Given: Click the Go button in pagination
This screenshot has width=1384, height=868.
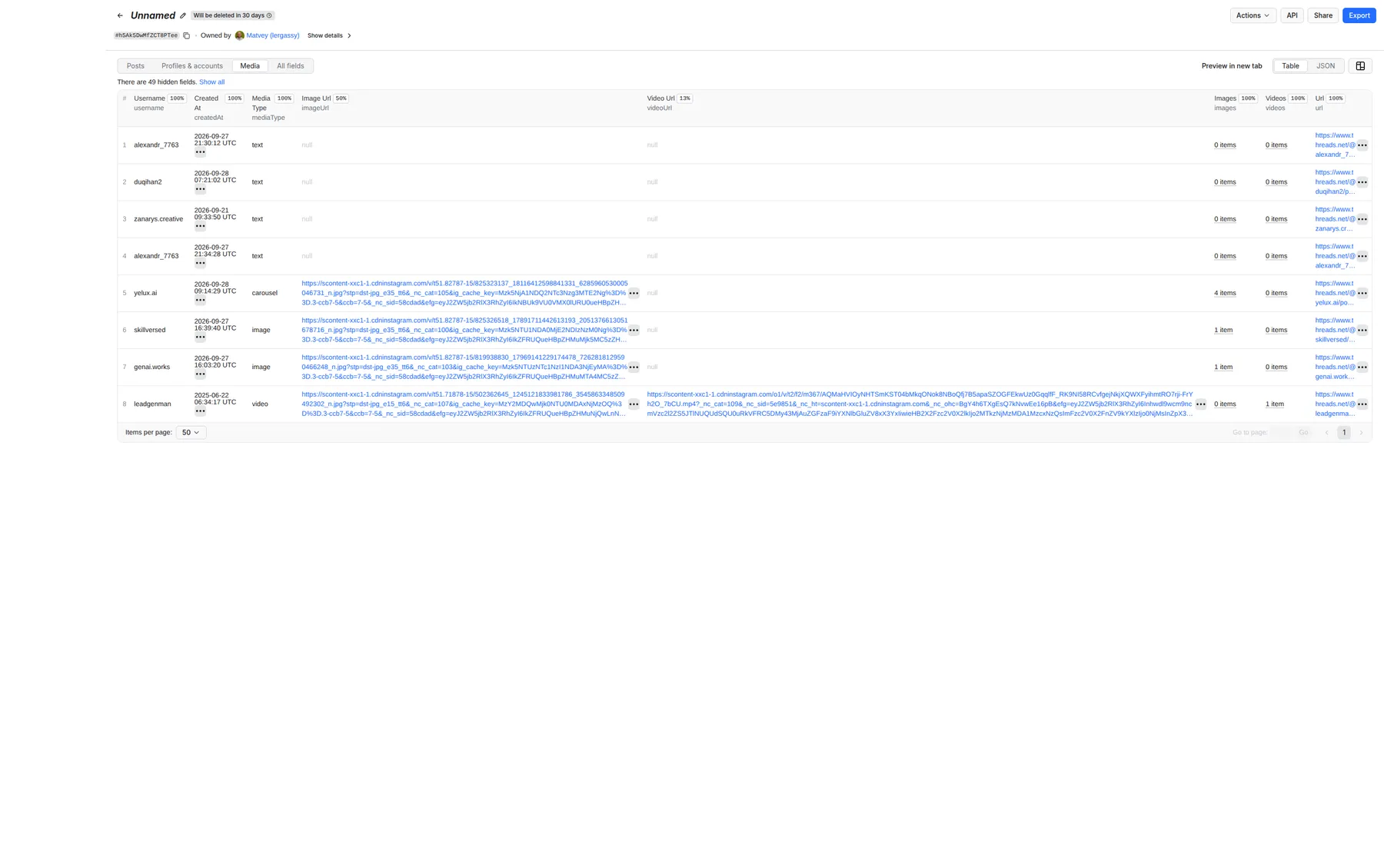Looking at the screenshot, I should (1302, 433).
